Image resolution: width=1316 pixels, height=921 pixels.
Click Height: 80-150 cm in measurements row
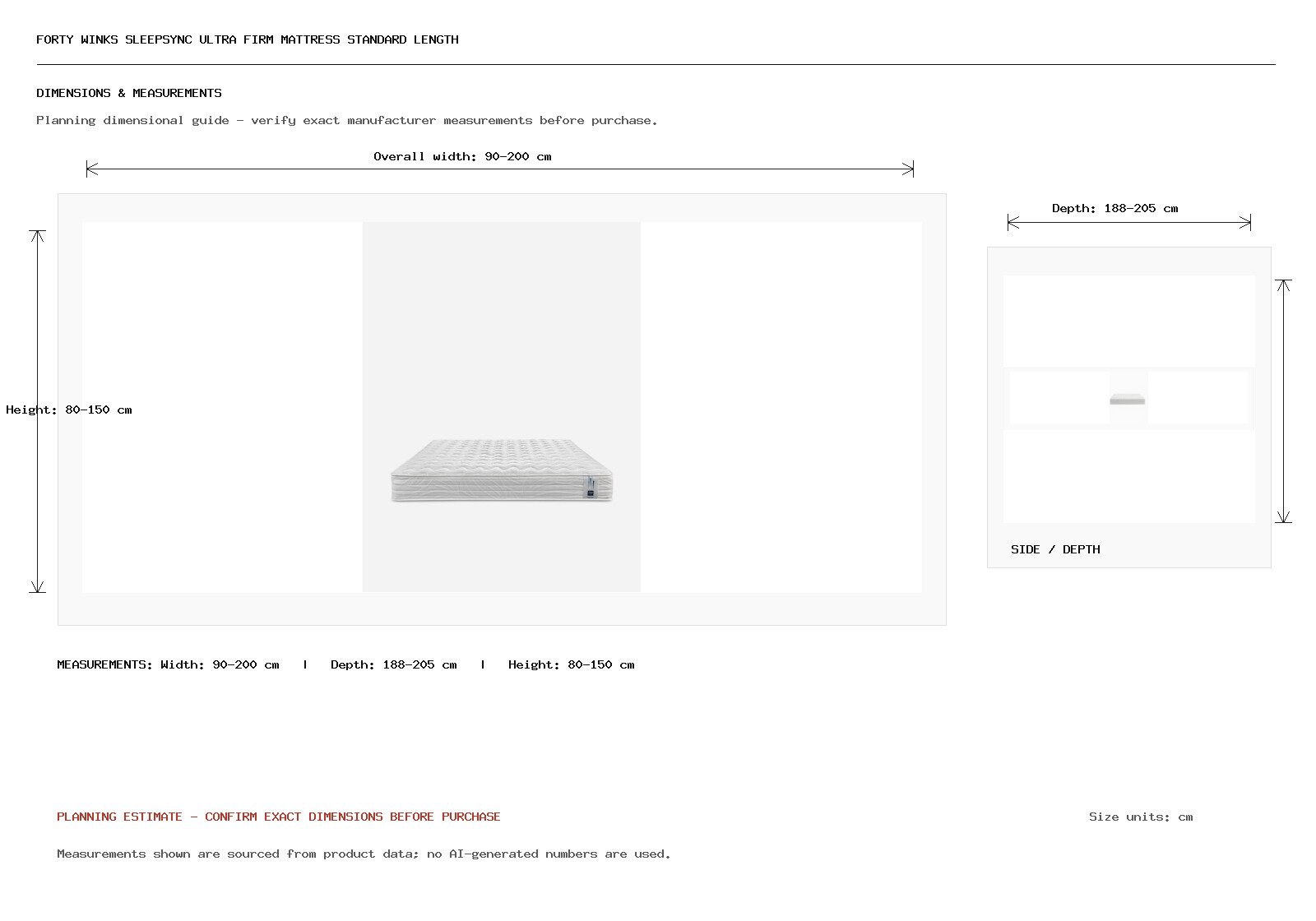tap(572, 664)
